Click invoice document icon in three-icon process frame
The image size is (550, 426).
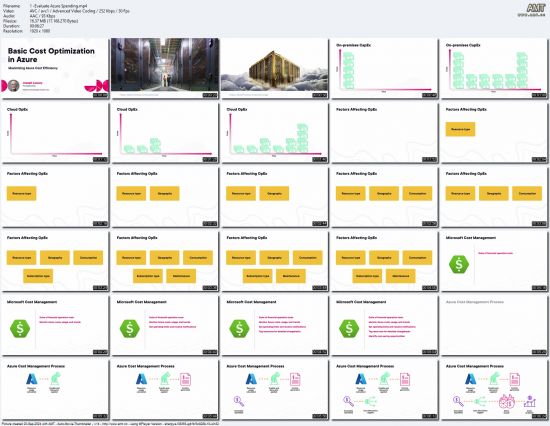coord(186,379)
